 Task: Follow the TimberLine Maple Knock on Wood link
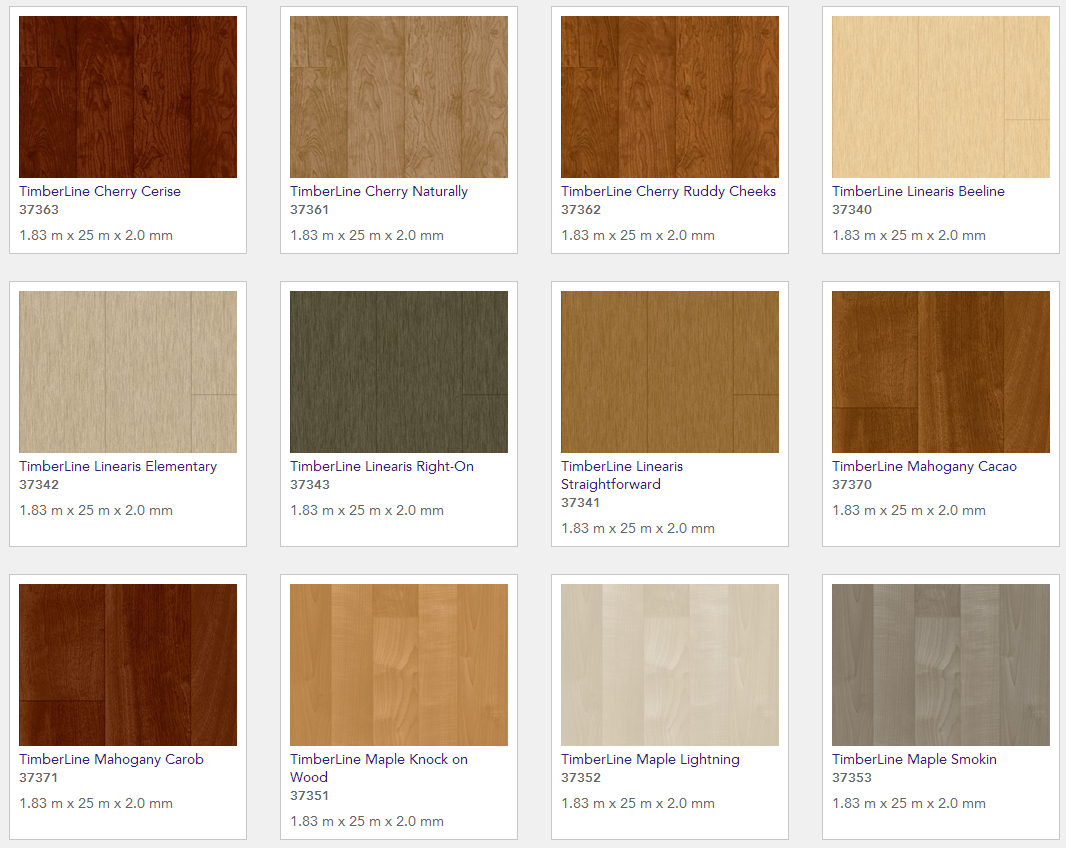click(379, 768)
